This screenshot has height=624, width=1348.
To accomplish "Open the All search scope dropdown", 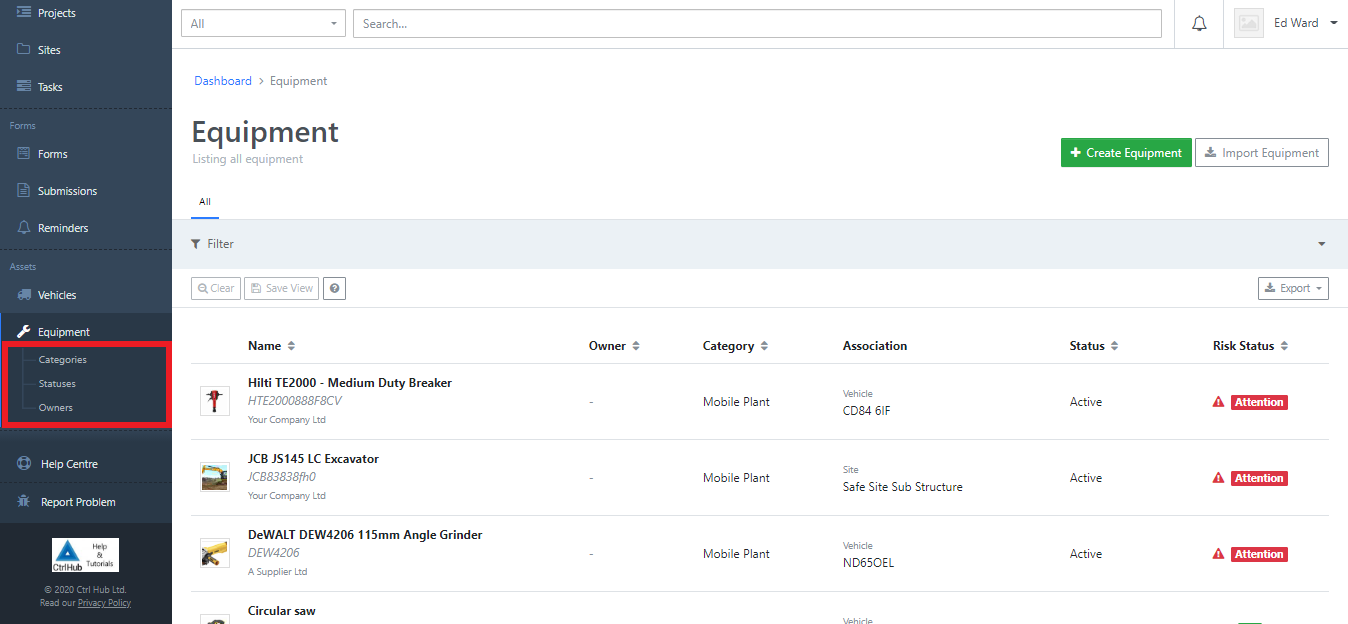I will pyautogui.click(x=263, y=23).
